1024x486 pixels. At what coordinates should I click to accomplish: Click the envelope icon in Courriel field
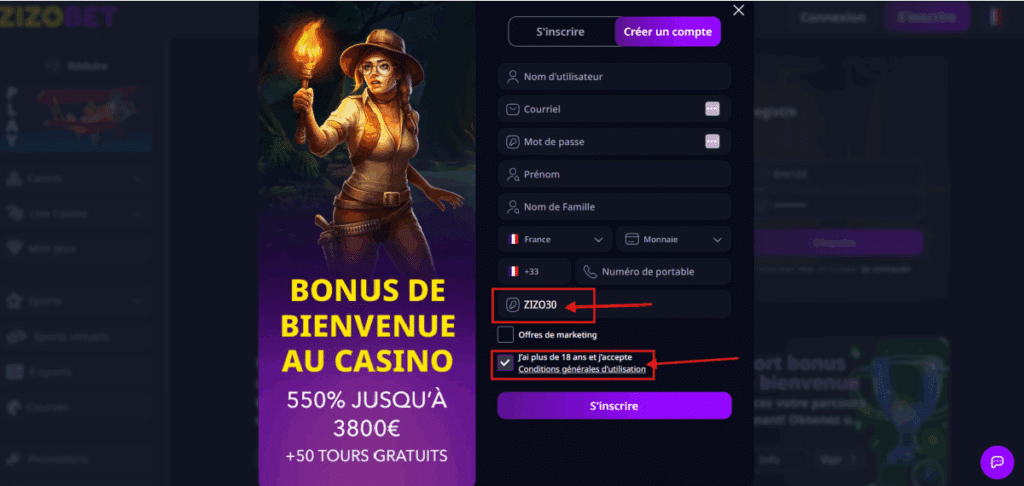tap(513, 109)
